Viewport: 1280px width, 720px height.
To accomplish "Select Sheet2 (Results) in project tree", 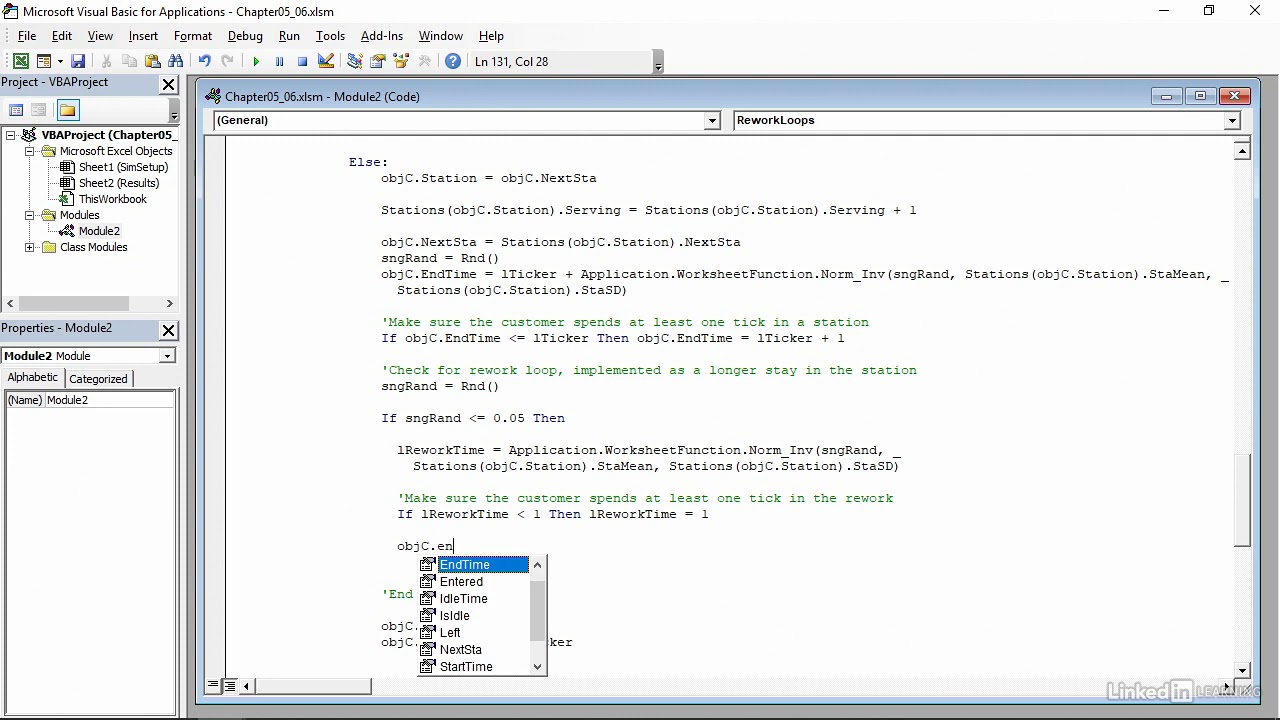I will 119,183.
